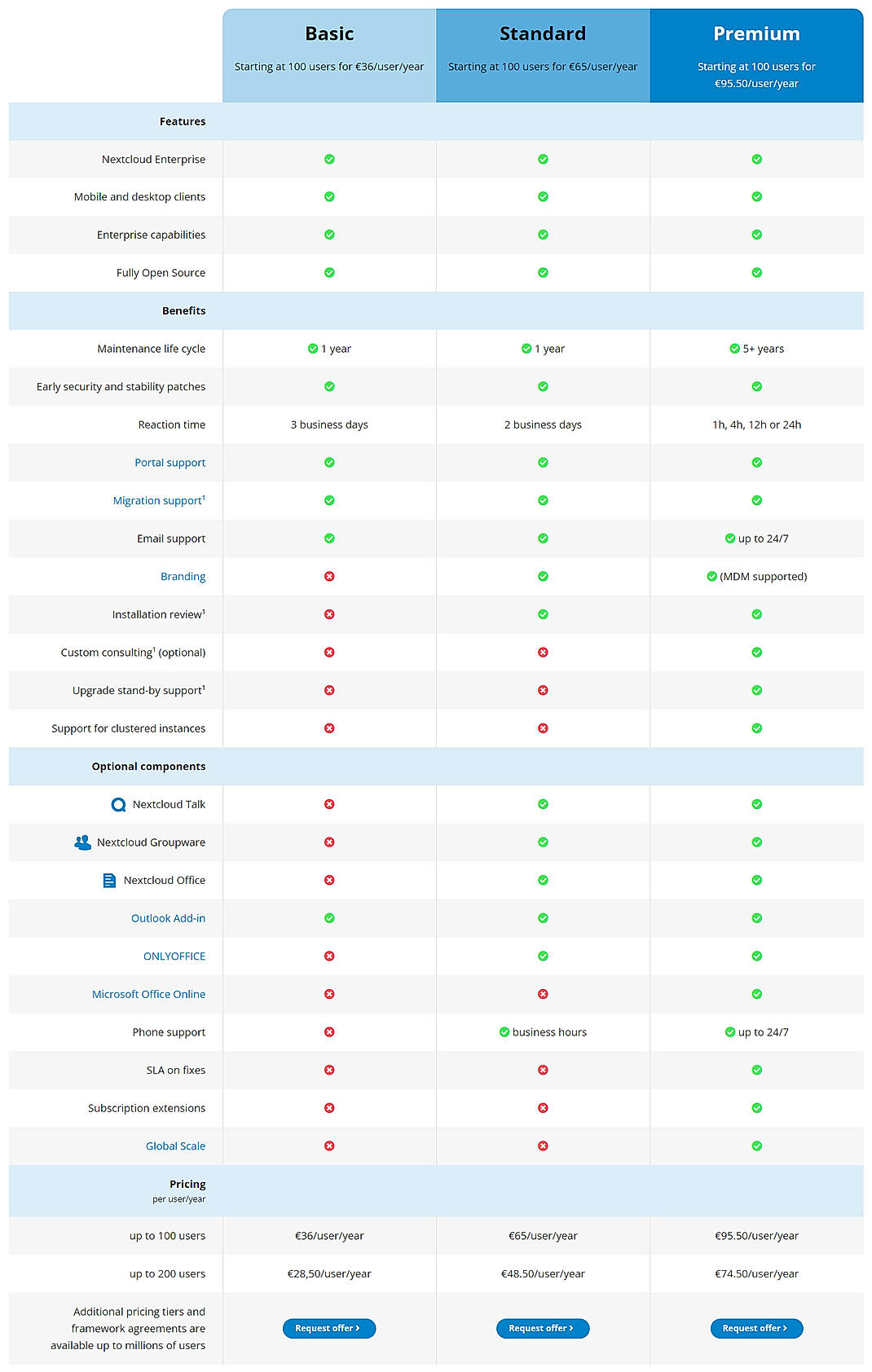Open the Microsoft Office Online link

[148, 994]
